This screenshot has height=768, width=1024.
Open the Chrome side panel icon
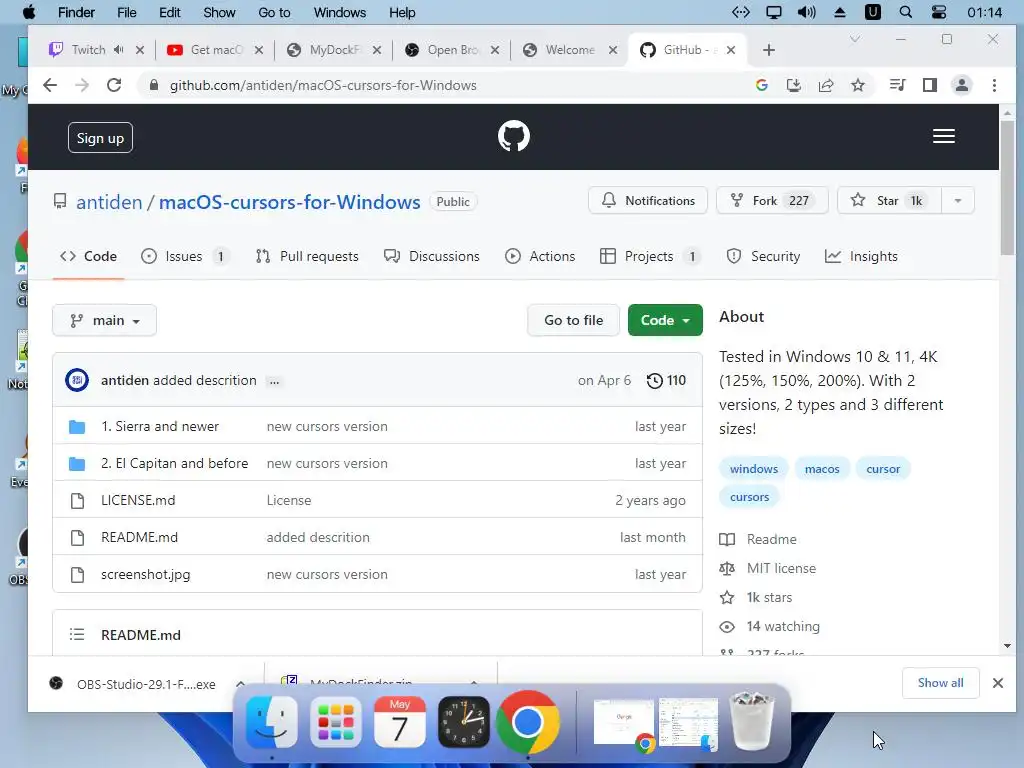[929, 86]
